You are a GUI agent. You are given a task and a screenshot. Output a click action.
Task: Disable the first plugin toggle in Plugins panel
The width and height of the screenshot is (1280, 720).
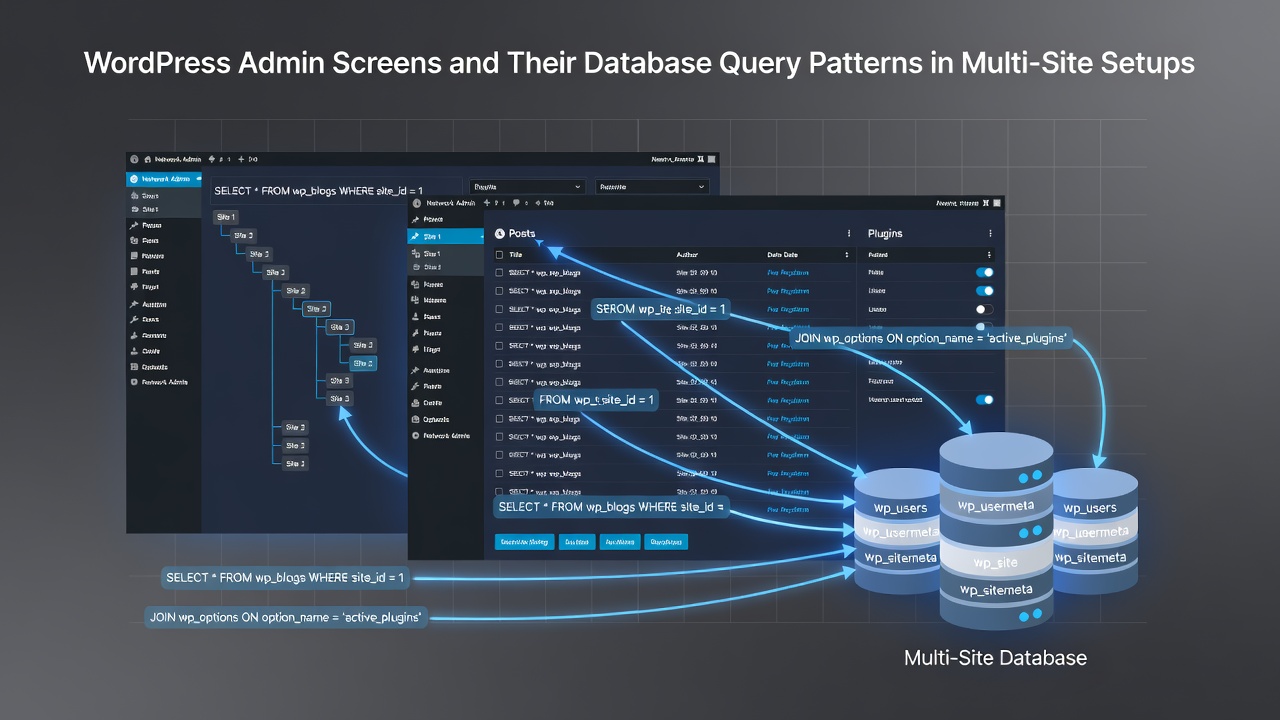pyautogui.click(x=984, y=272)
